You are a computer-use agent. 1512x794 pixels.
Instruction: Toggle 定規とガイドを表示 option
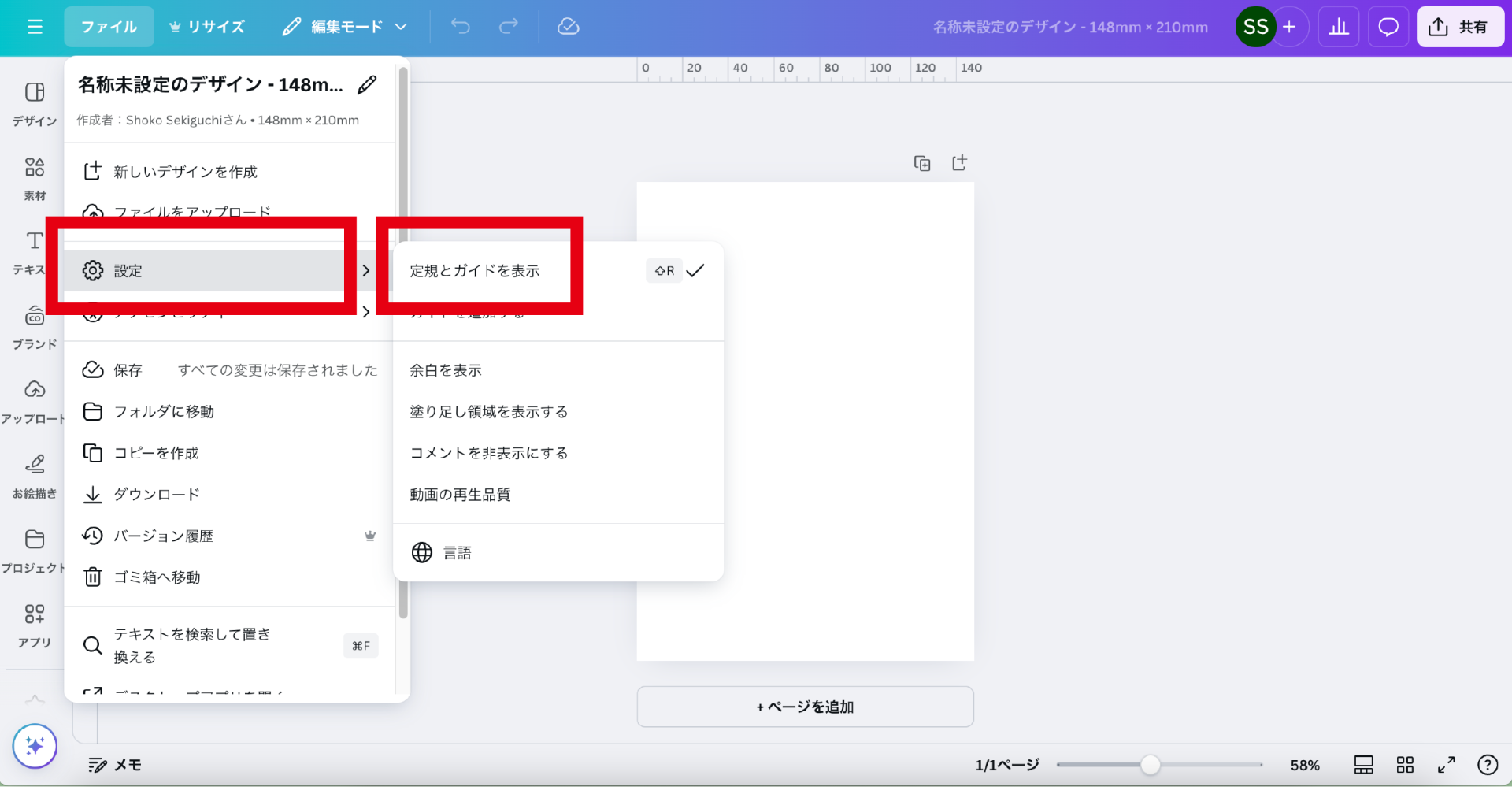coord(475,271)
